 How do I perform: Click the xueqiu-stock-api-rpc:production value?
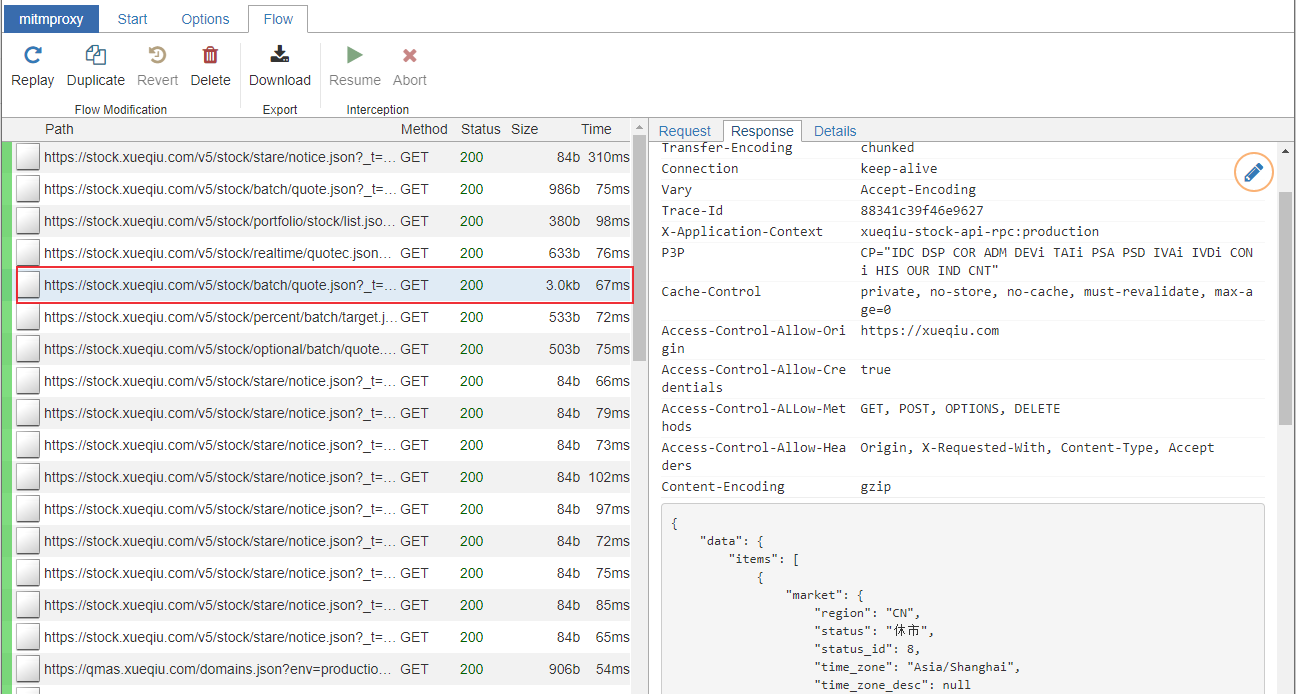click(979, 232)
